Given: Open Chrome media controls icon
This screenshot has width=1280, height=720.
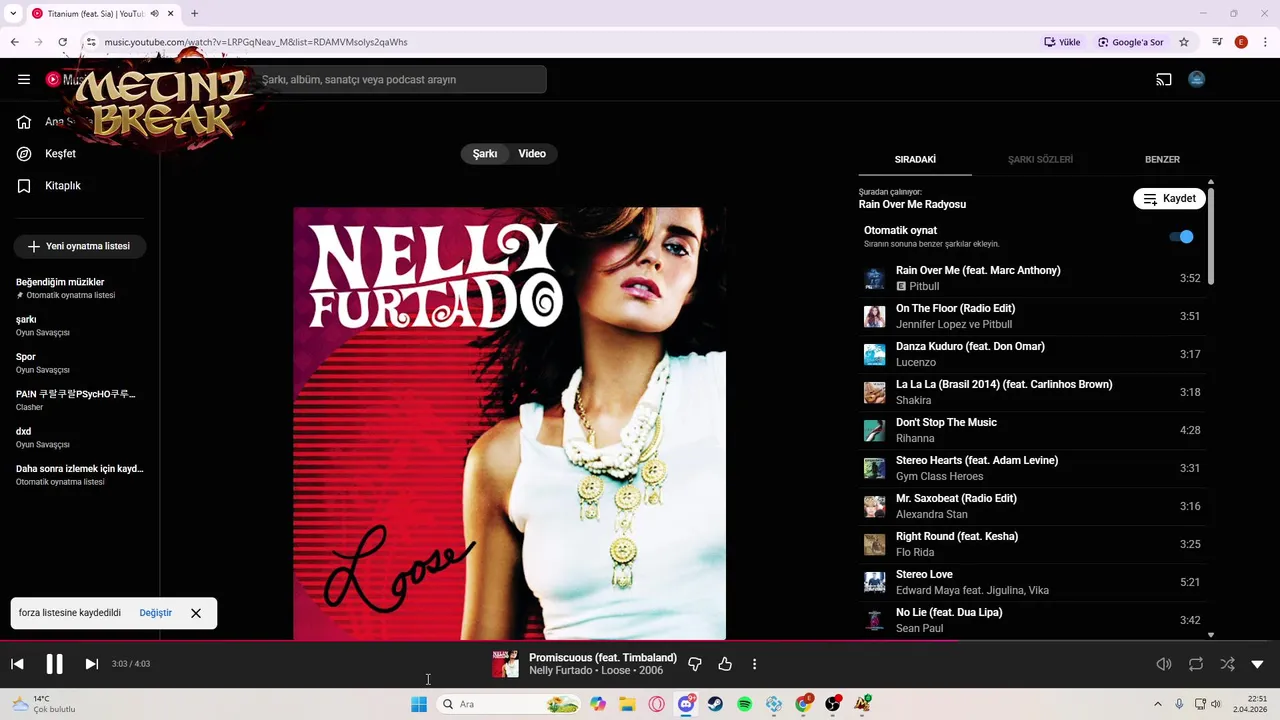Looking at the screenshot, I should coord(1217,42).
